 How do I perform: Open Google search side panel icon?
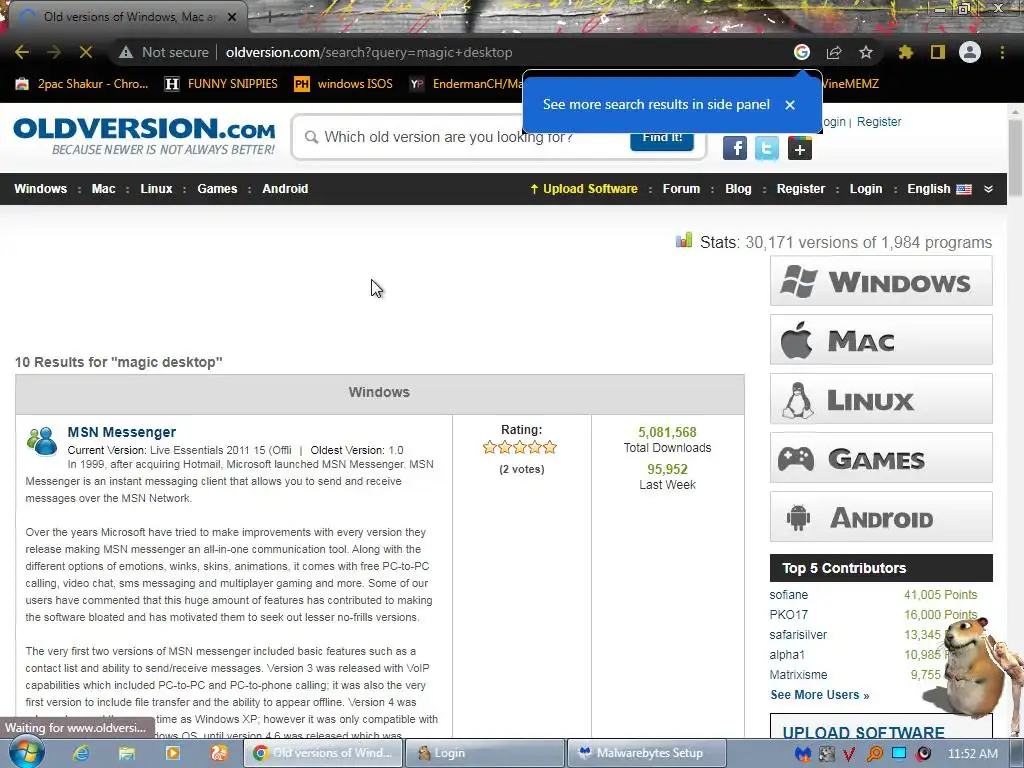tap(802, 52)
